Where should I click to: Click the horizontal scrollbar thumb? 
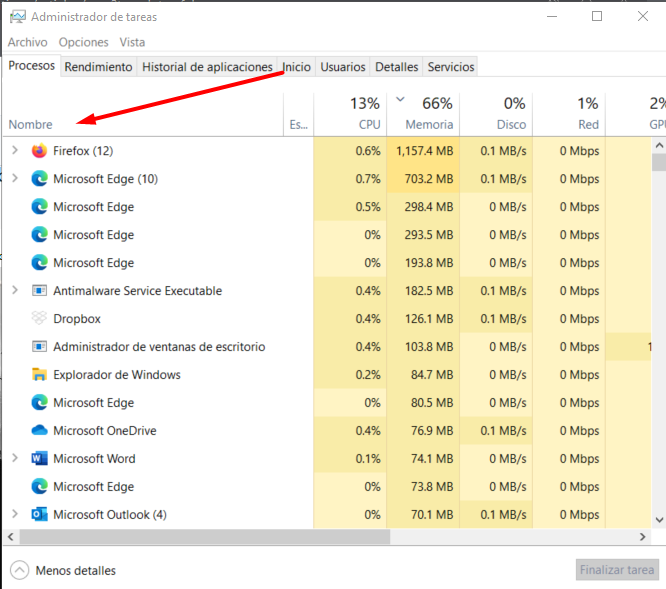click(205, 537)
